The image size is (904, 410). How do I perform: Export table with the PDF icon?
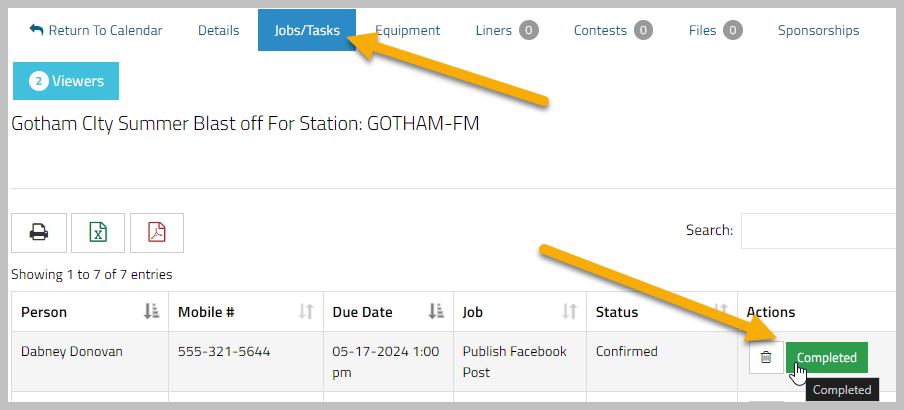[x=157, y=233]
